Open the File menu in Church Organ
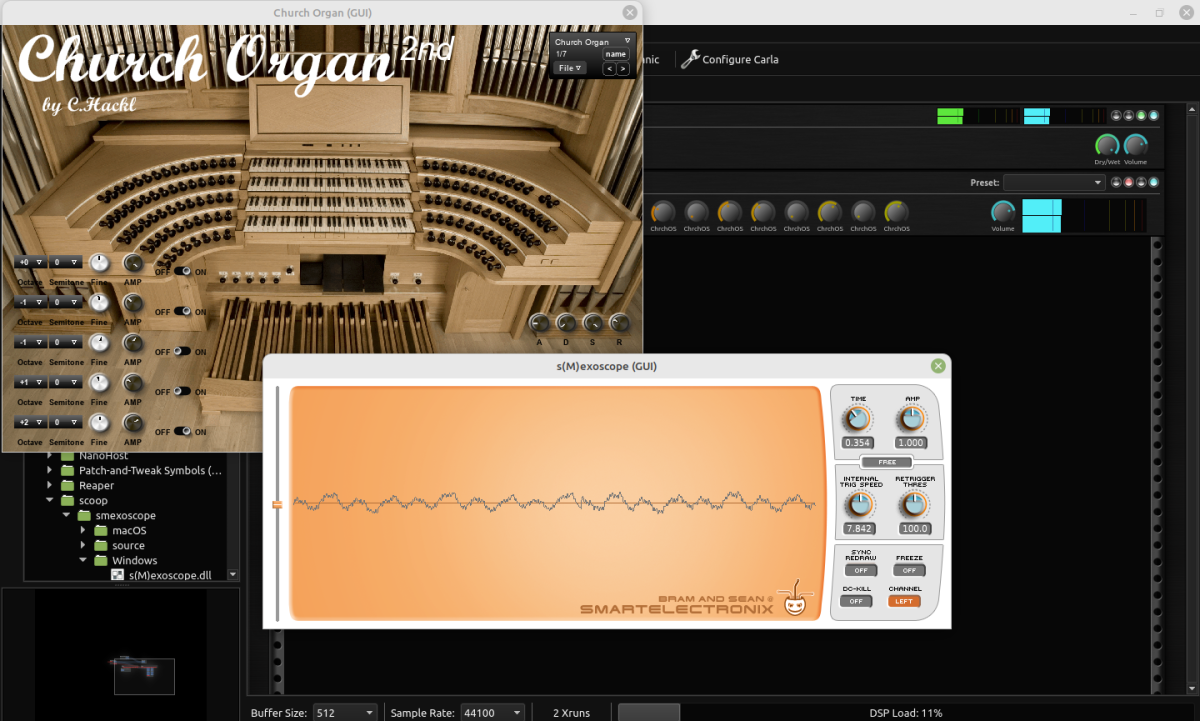This screenshot has height=721, width=1200. coord(571,68)
